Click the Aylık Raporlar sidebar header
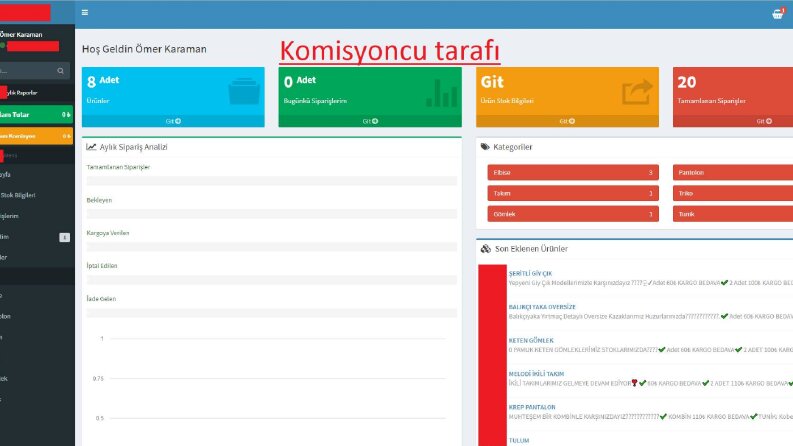 coord(20,93)
